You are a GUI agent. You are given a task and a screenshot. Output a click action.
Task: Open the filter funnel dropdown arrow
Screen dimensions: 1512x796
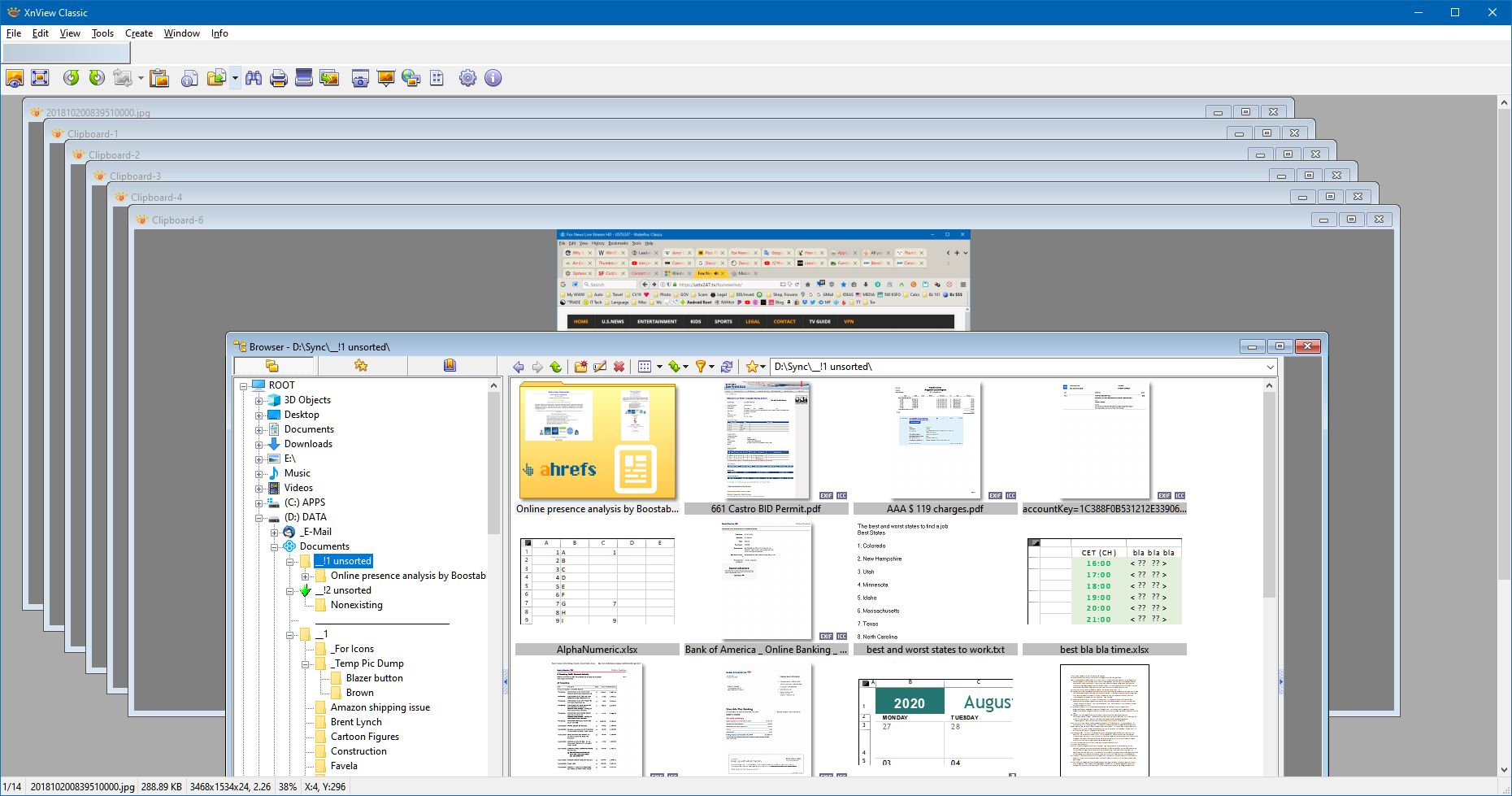tap(711, 368)
